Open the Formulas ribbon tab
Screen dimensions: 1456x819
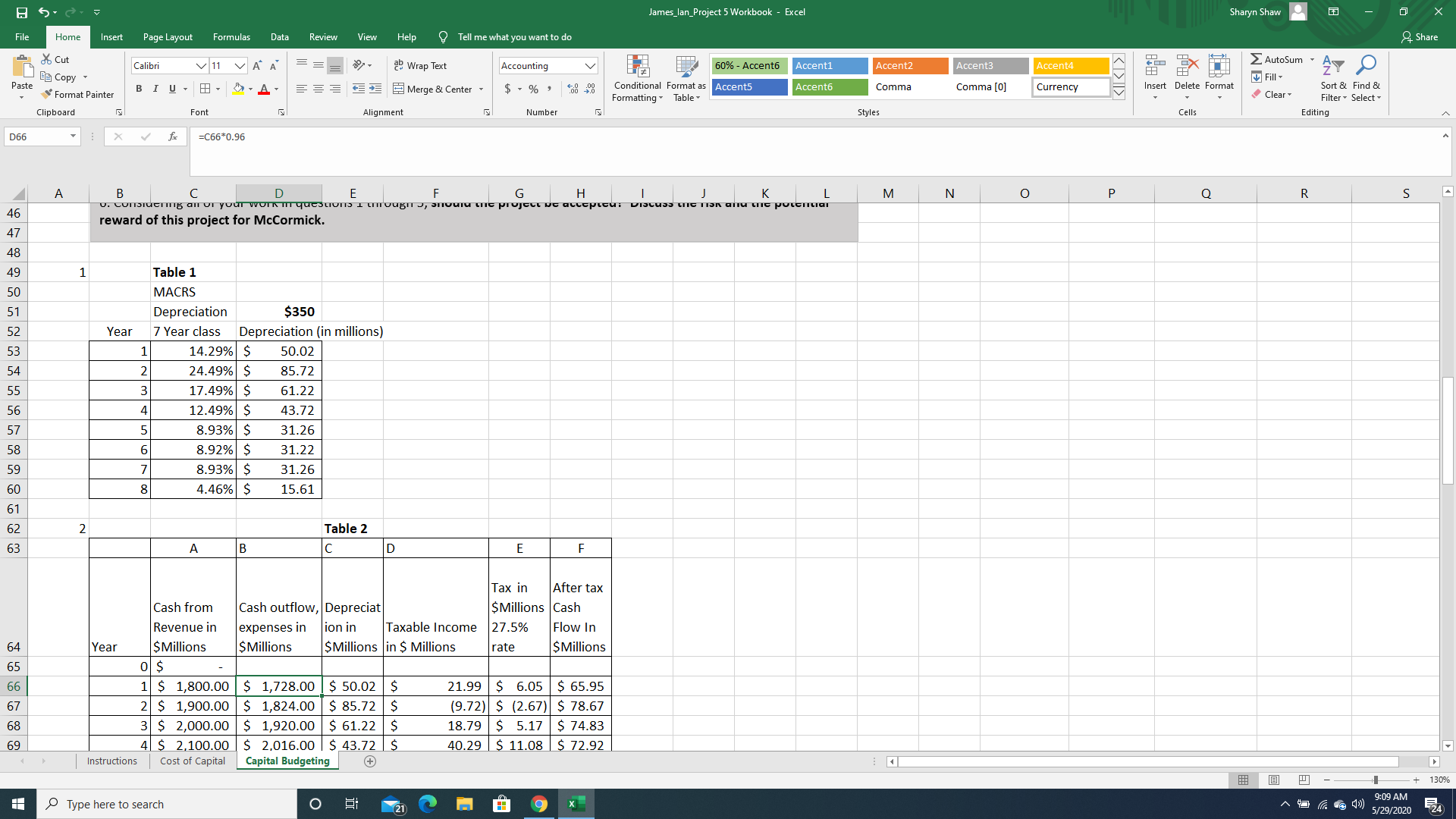coord(231,37)
